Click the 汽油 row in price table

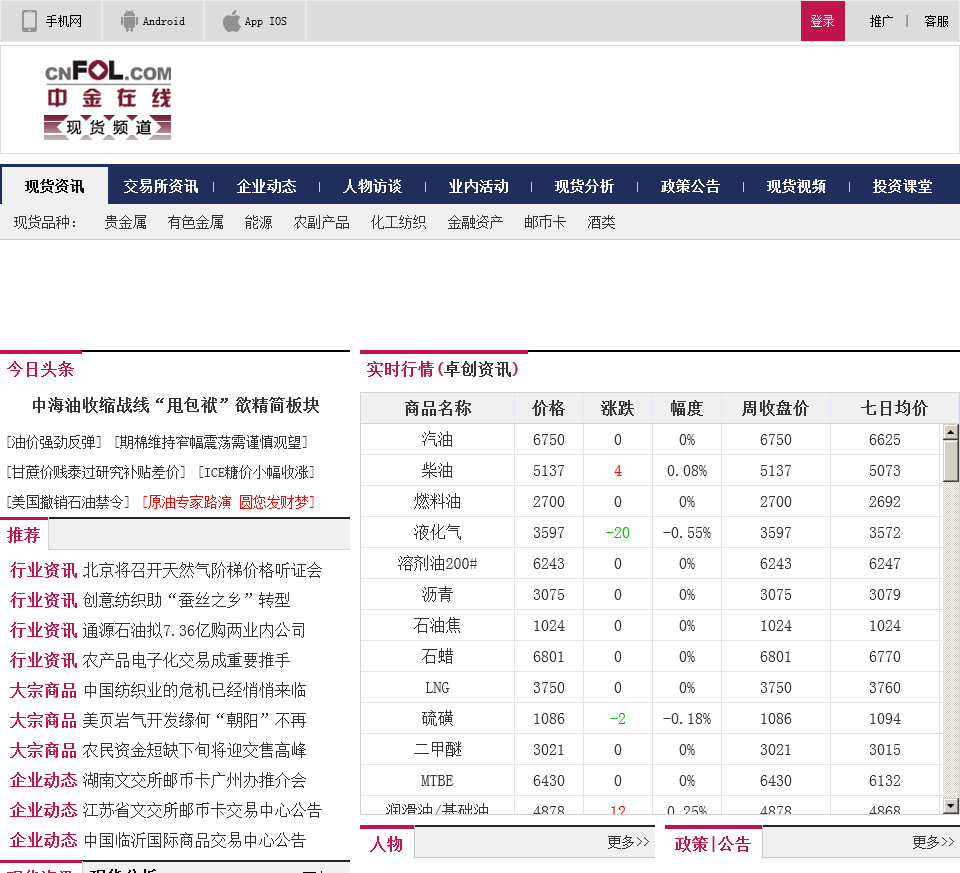click(437, 440)
